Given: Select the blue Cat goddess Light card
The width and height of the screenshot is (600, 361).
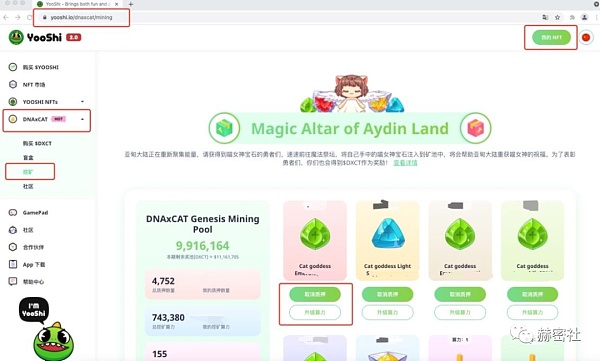Looking at the screenshot, I should click(388, 240).
